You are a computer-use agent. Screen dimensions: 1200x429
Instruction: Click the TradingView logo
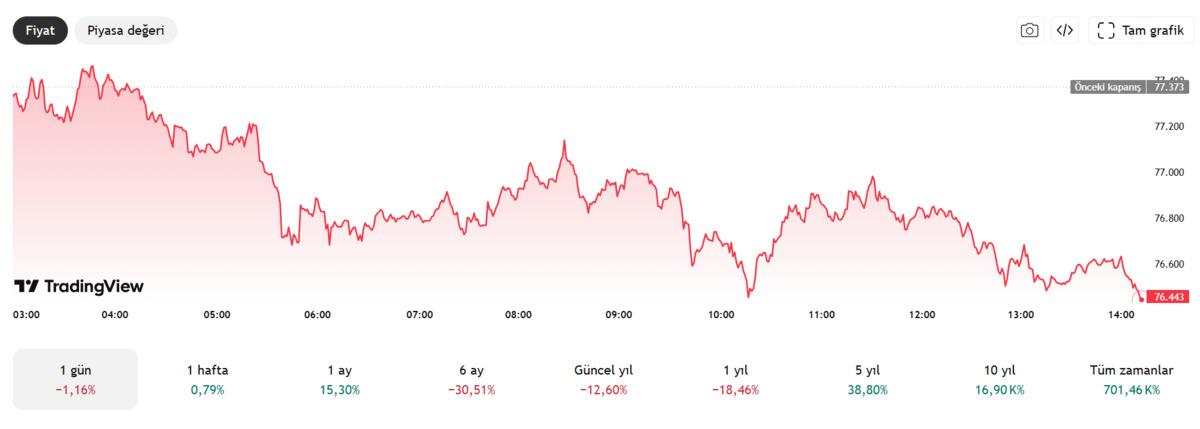[79, 287]
